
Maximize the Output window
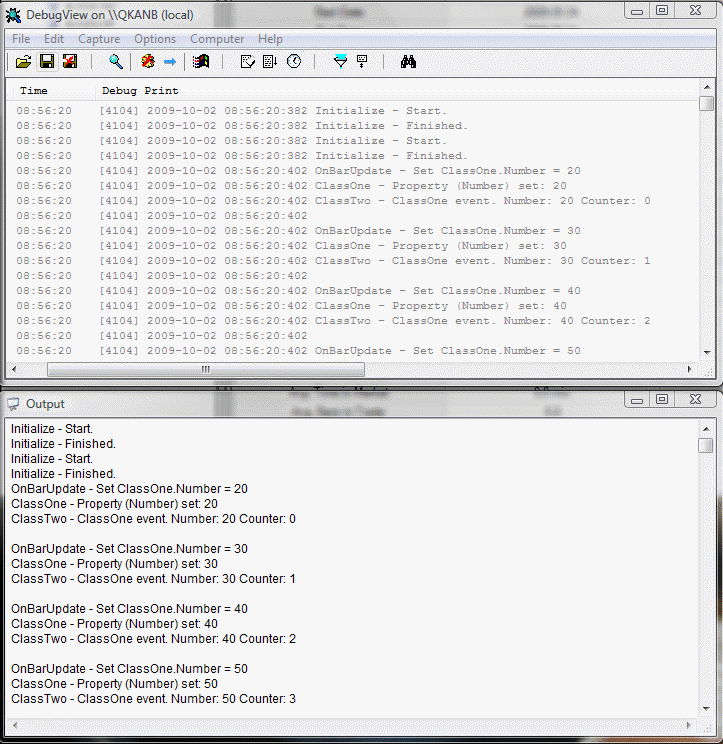click(x=662, y=400)
